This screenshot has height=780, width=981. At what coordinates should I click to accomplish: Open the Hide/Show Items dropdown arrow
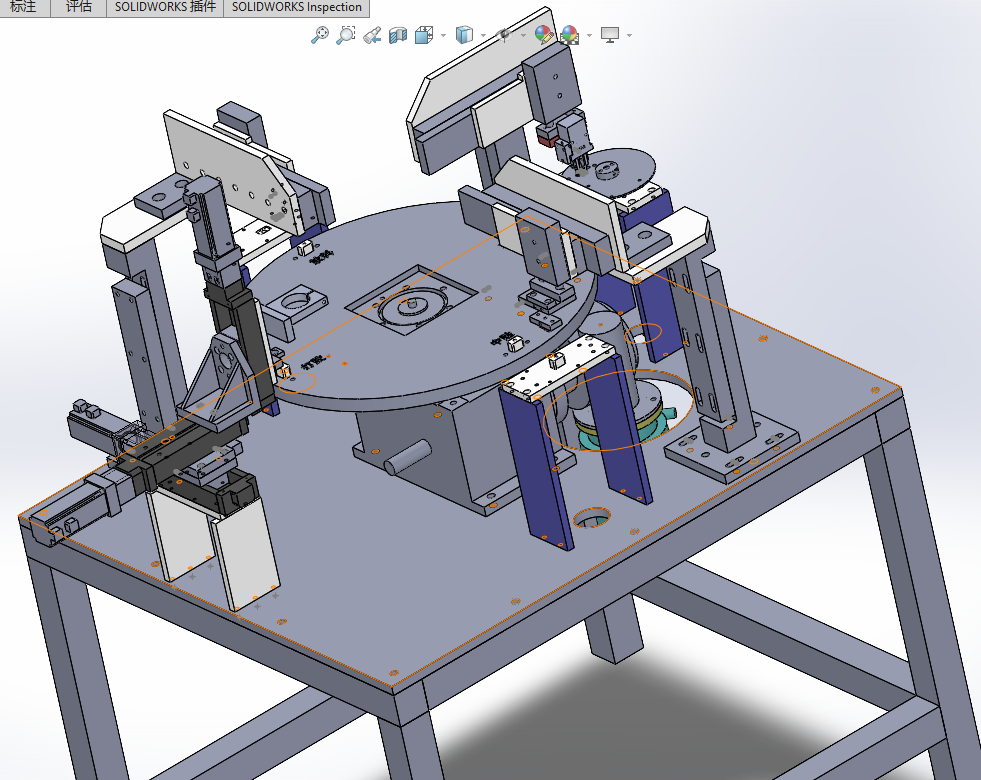click(523, 36)
